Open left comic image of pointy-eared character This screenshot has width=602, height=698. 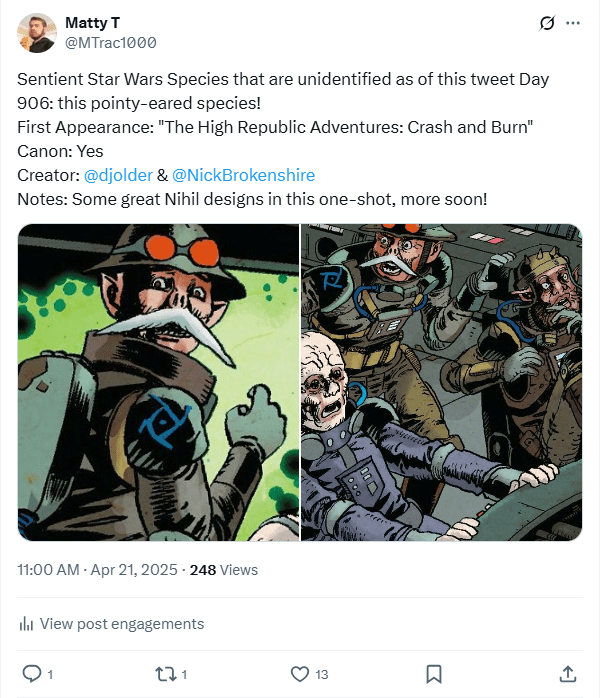(x=158, y=382)
